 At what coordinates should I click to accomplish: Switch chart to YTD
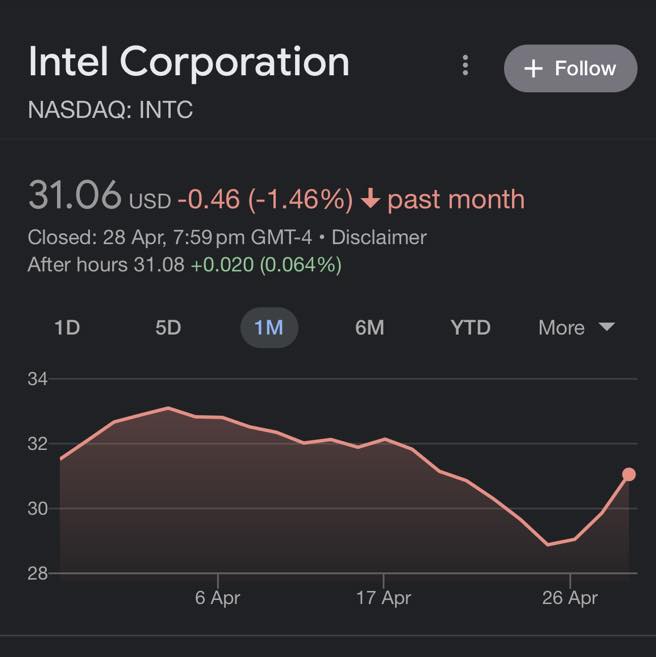point(470,327)
